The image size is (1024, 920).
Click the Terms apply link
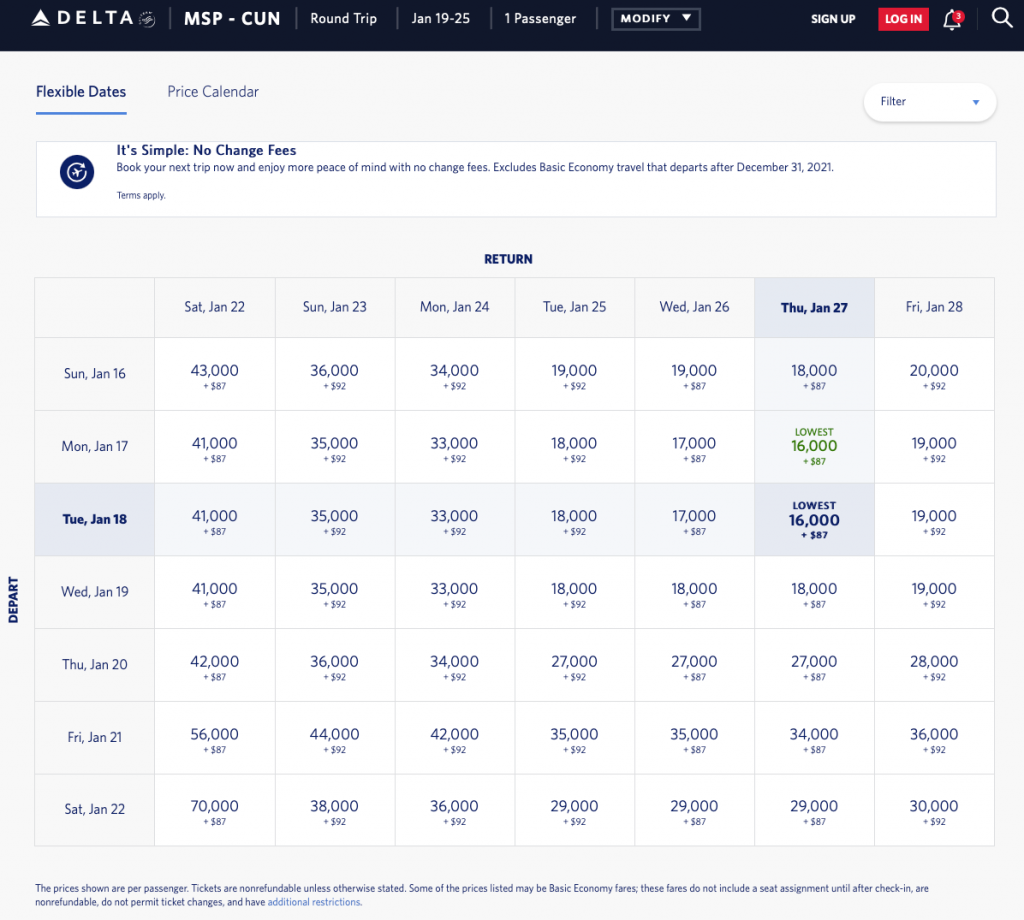pyautogui.click(x=141, y=196)
